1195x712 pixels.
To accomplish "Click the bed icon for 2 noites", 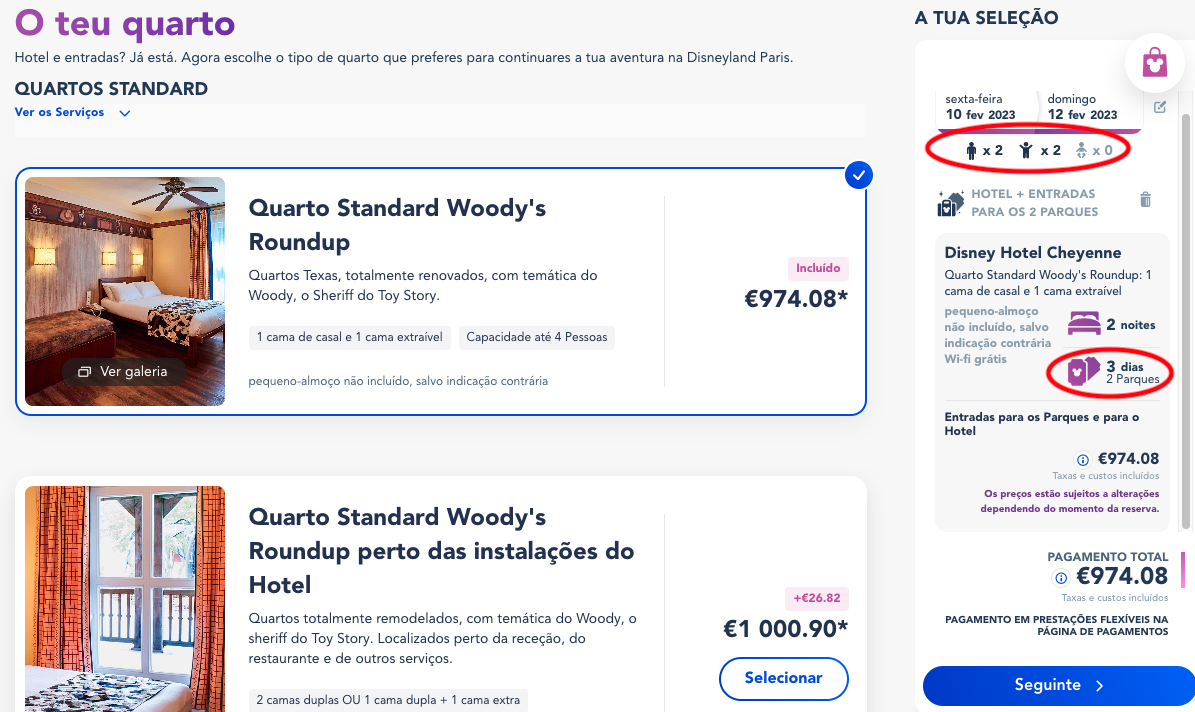I will point(1084,324).
